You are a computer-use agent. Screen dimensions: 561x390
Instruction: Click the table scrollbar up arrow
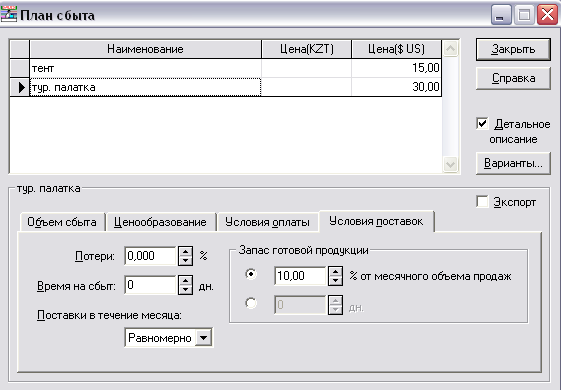coord(450,49)
